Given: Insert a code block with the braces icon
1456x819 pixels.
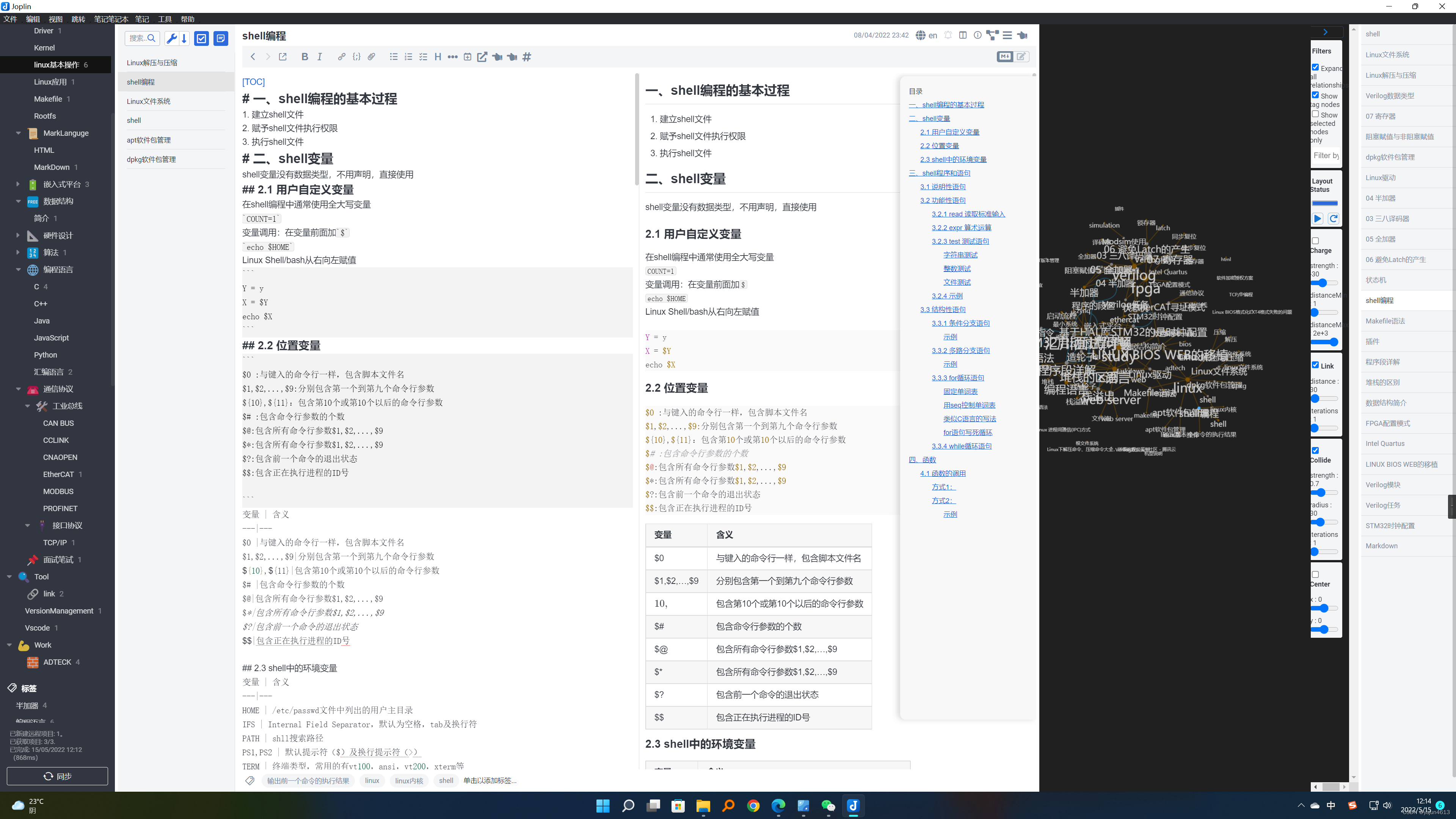Looking at the screenshot, I should pos(357,56).
